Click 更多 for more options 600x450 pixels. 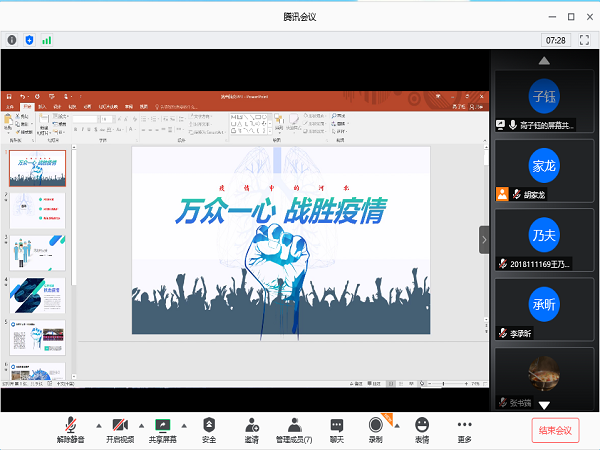pyautogui.click(x=464, y=430)
